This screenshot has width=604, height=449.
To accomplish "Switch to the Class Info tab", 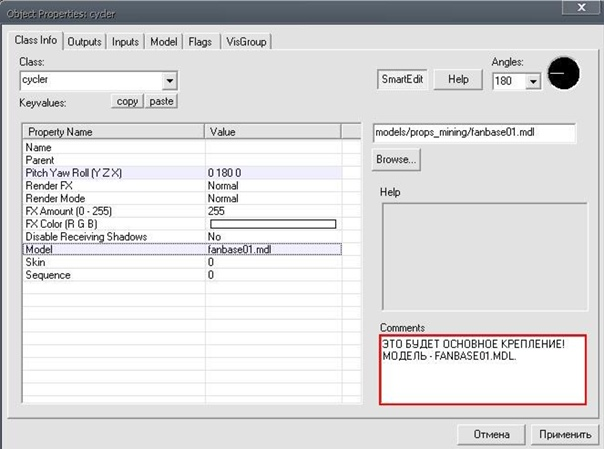I will point(36,40).
